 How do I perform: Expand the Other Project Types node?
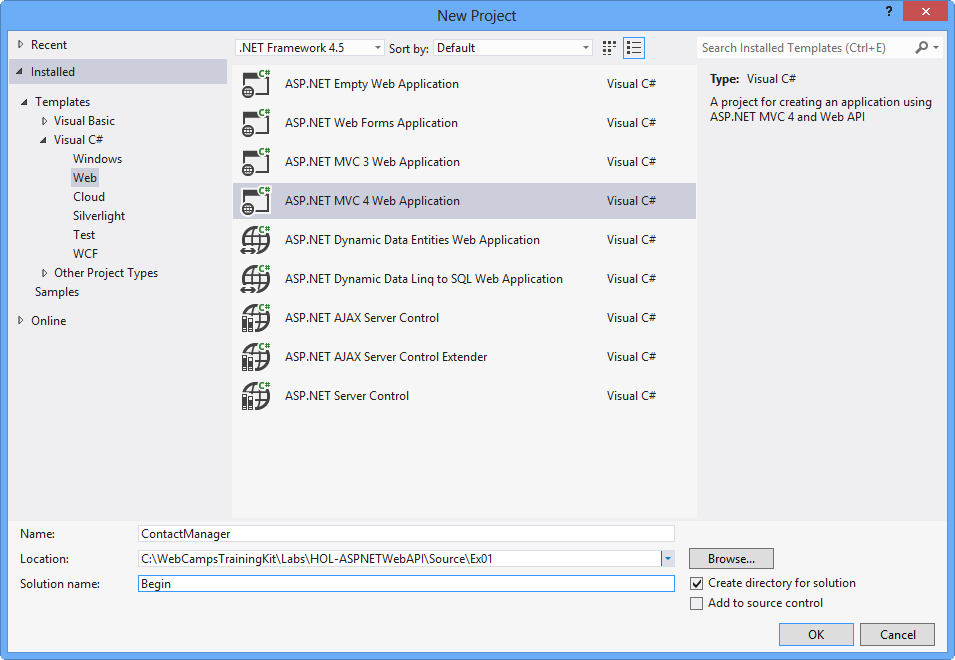pyautogui.click(x=44, y=272)
